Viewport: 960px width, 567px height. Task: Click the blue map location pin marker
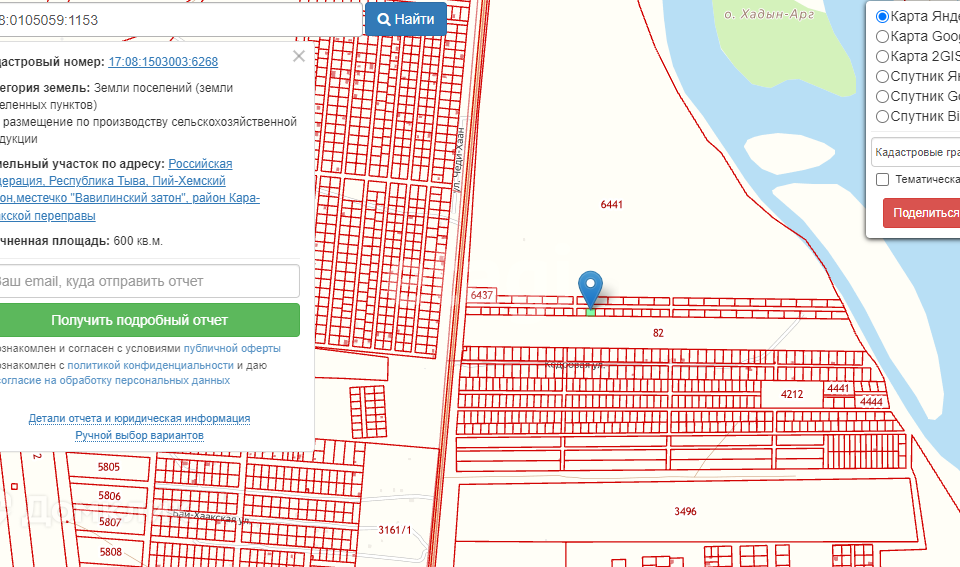tap(591, 287)
